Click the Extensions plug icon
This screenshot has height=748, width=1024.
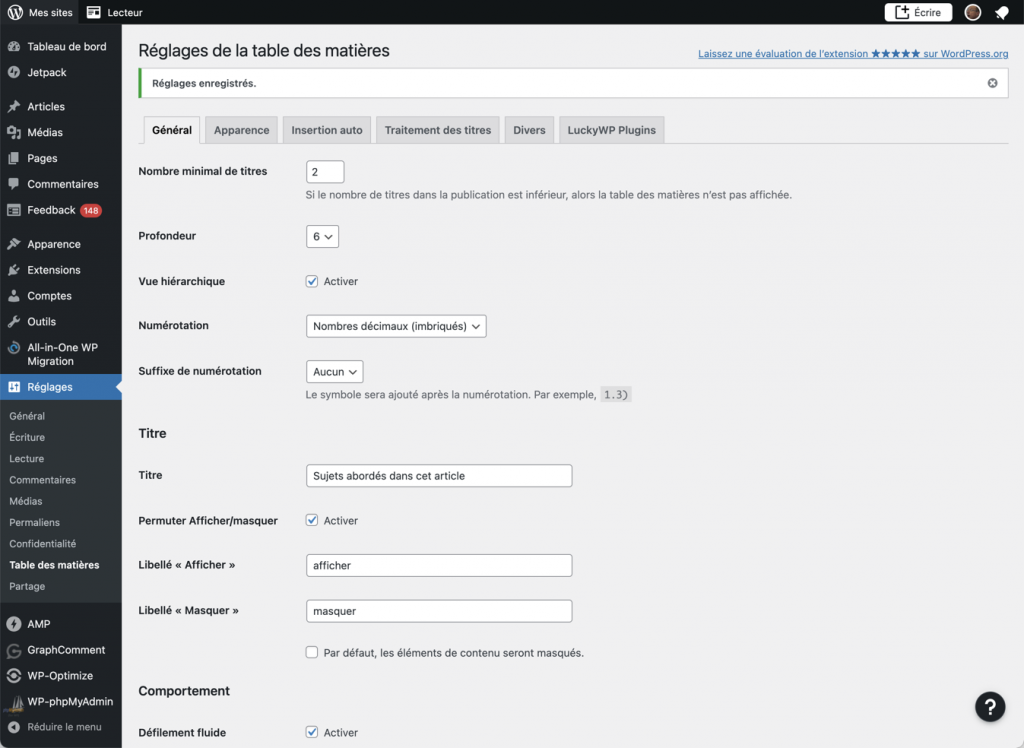click(x=14, y=270)
